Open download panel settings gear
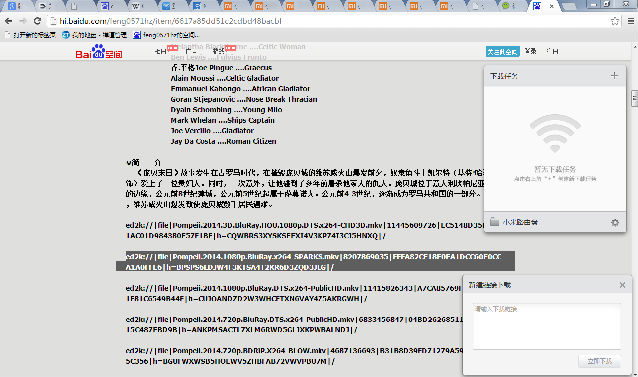 point(615,222)
